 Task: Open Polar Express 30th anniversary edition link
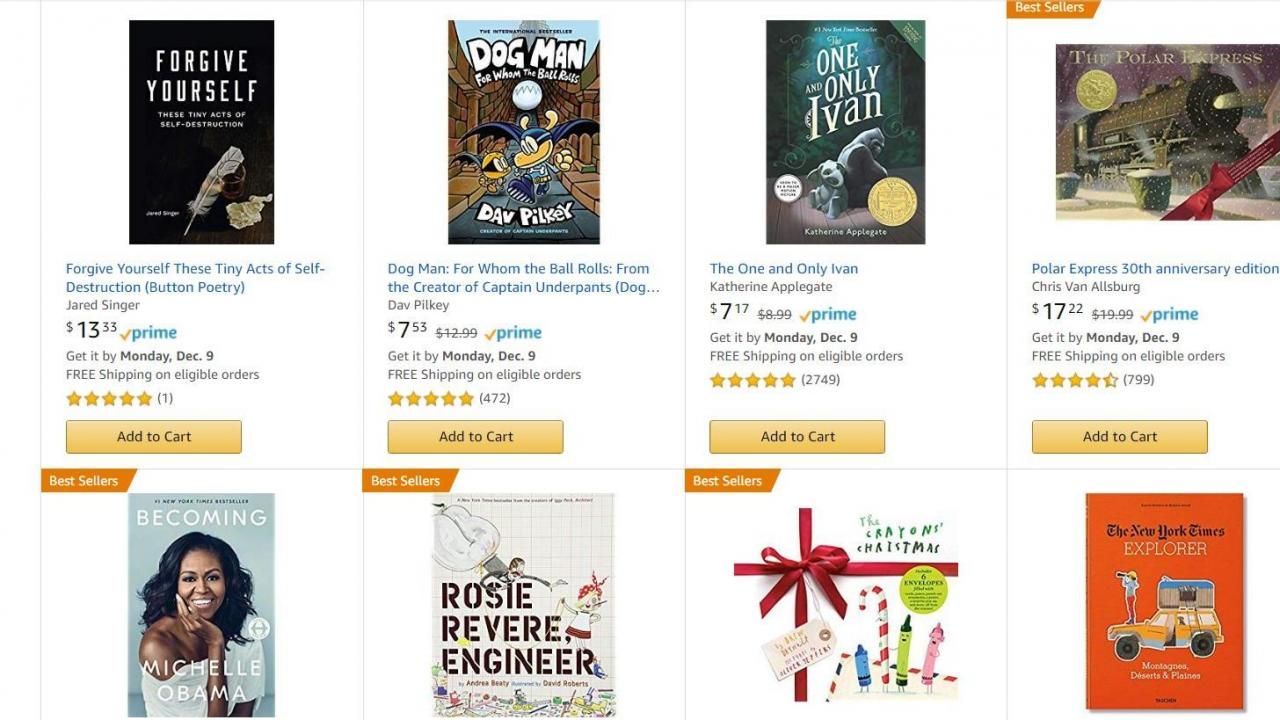(1155, 268)
